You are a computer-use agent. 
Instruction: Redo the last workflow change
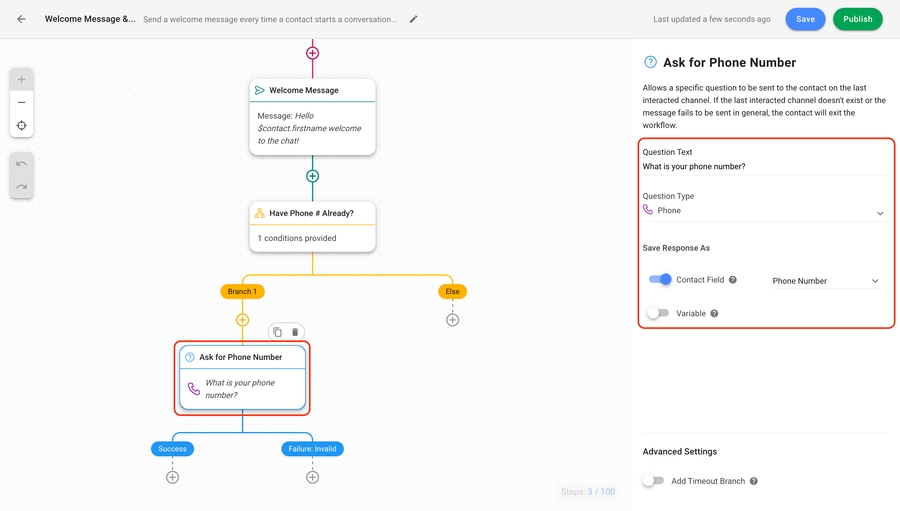(21, 187)
